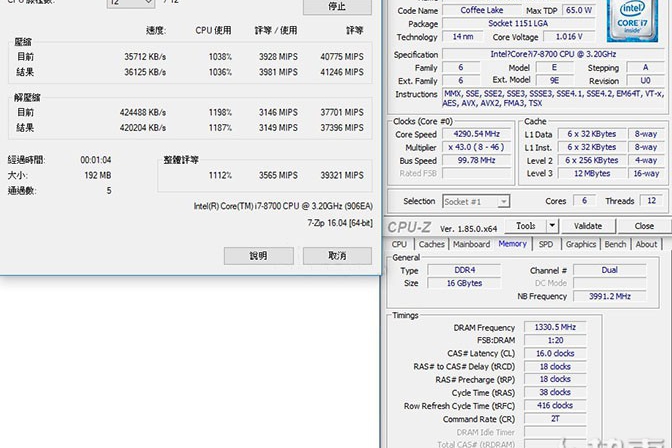Image resolution: width=672 pixels, height=448 pixels.
Task: Click the NB Frequency value 3991.2 MHz
Action: coord(609,296)
